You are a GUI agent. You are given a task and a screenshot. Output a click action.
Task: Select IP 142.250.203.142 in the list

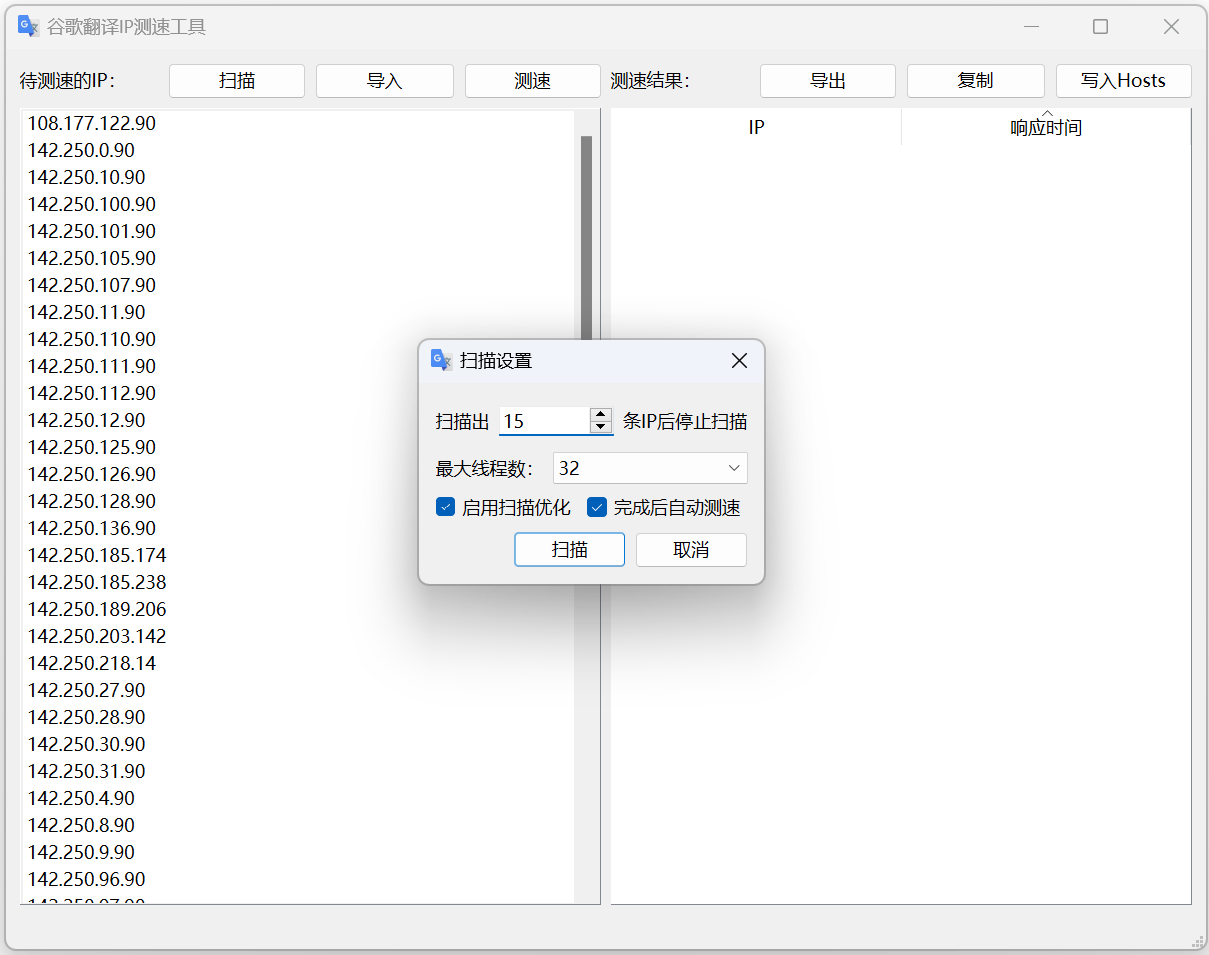coord(97,636)
